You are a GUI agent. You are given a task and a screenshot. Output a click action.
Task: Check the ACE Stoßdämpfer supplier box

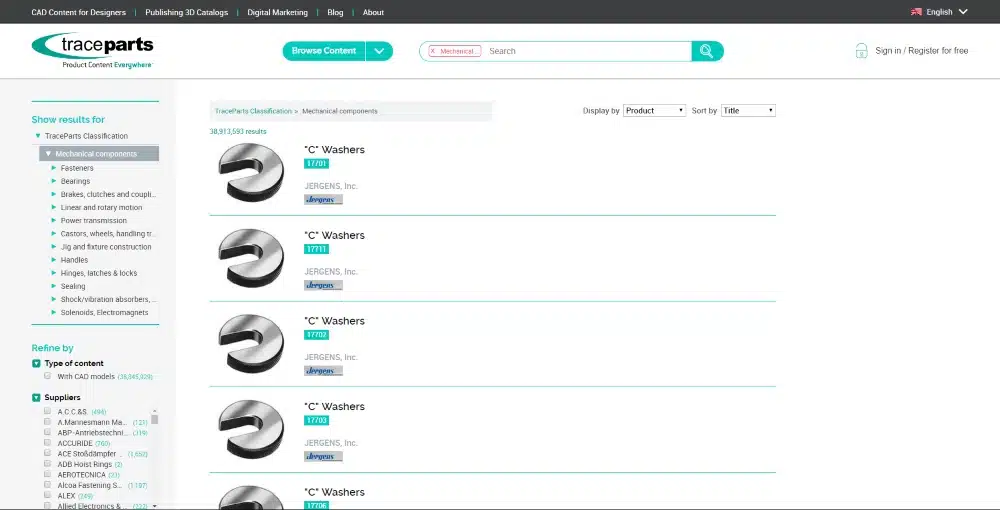[47, 453]
